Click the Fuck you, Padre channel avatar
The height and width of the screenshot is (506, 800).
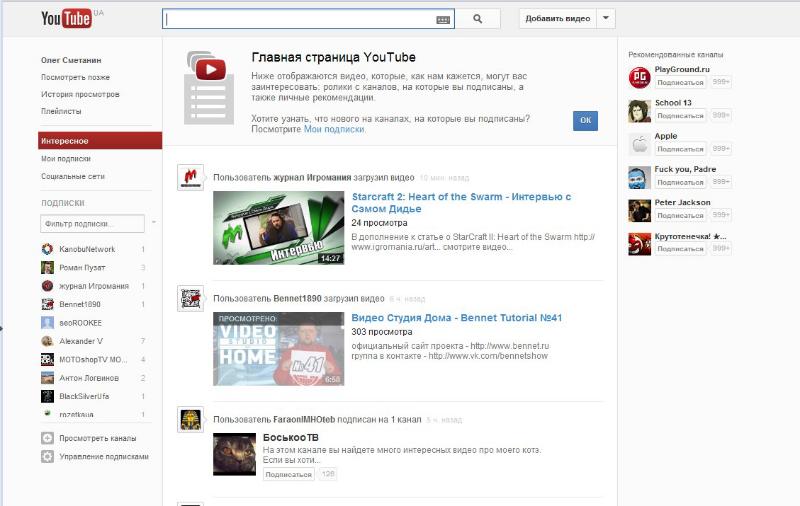639,178
